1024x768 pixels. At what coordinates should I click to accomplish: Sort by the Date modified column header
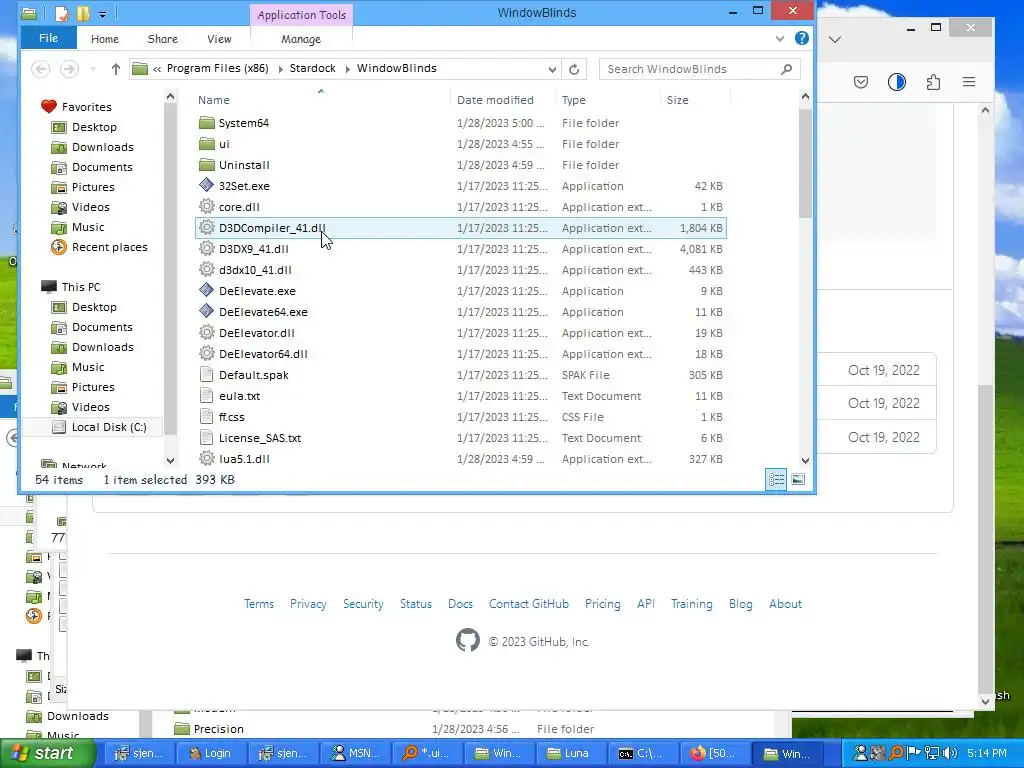tap(495, 100)
